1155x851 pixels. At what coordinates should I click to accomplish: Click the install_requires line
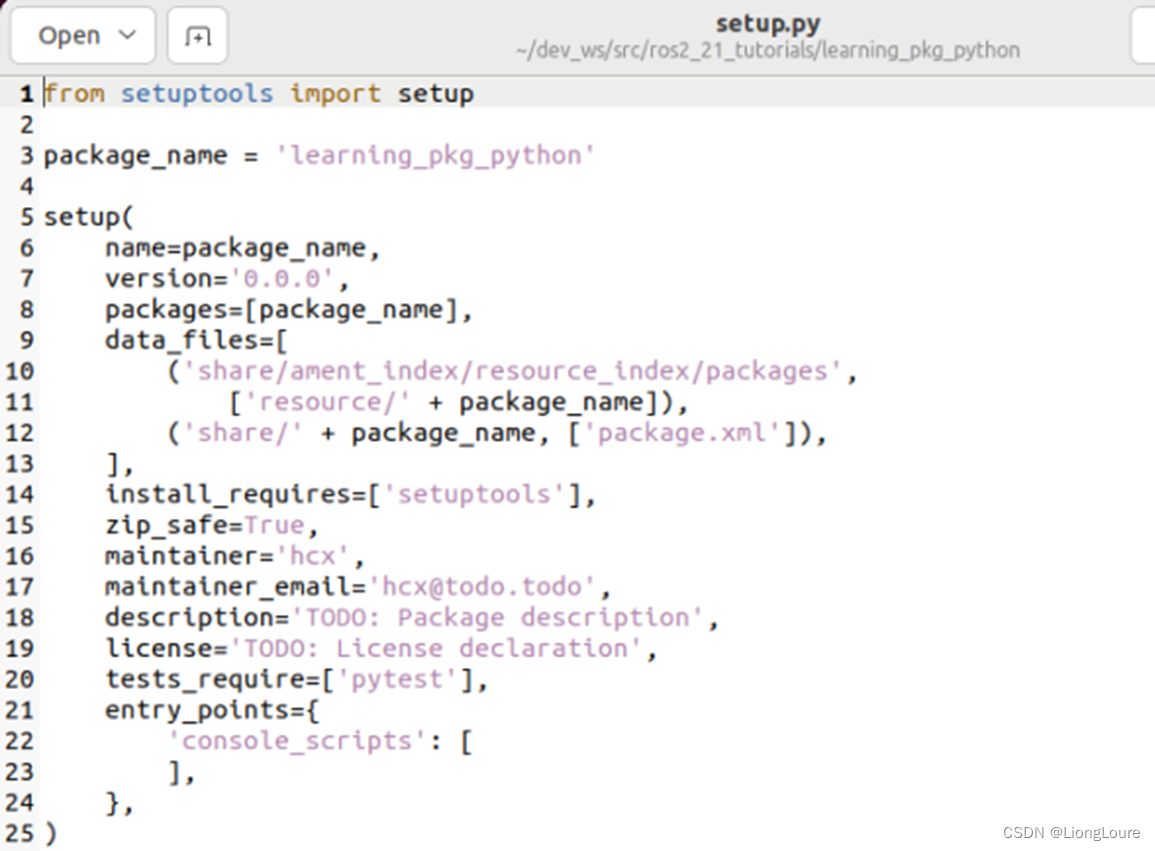pyautogui.click(x=350, y=494)
